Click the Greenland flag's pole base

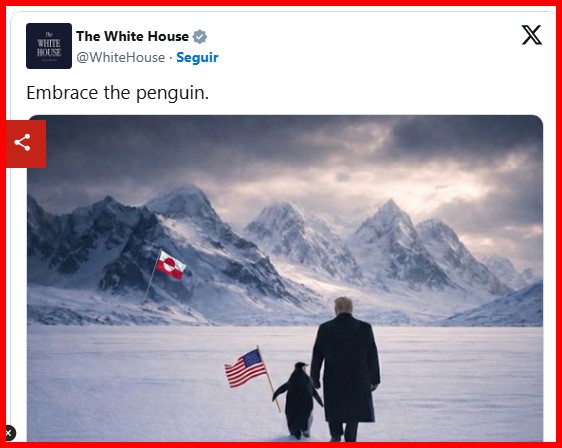pyautogui.click(x=145, y=300)
